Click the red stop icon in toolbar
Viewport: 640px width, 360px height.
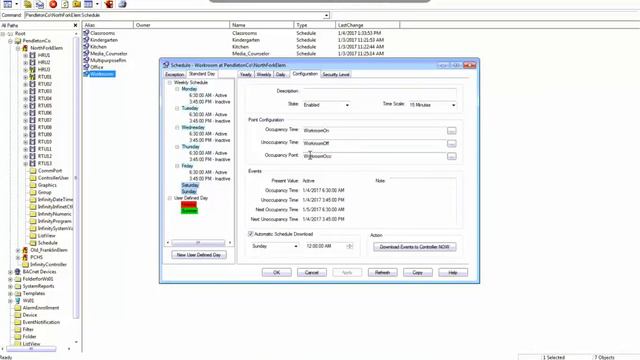(53, 4)
